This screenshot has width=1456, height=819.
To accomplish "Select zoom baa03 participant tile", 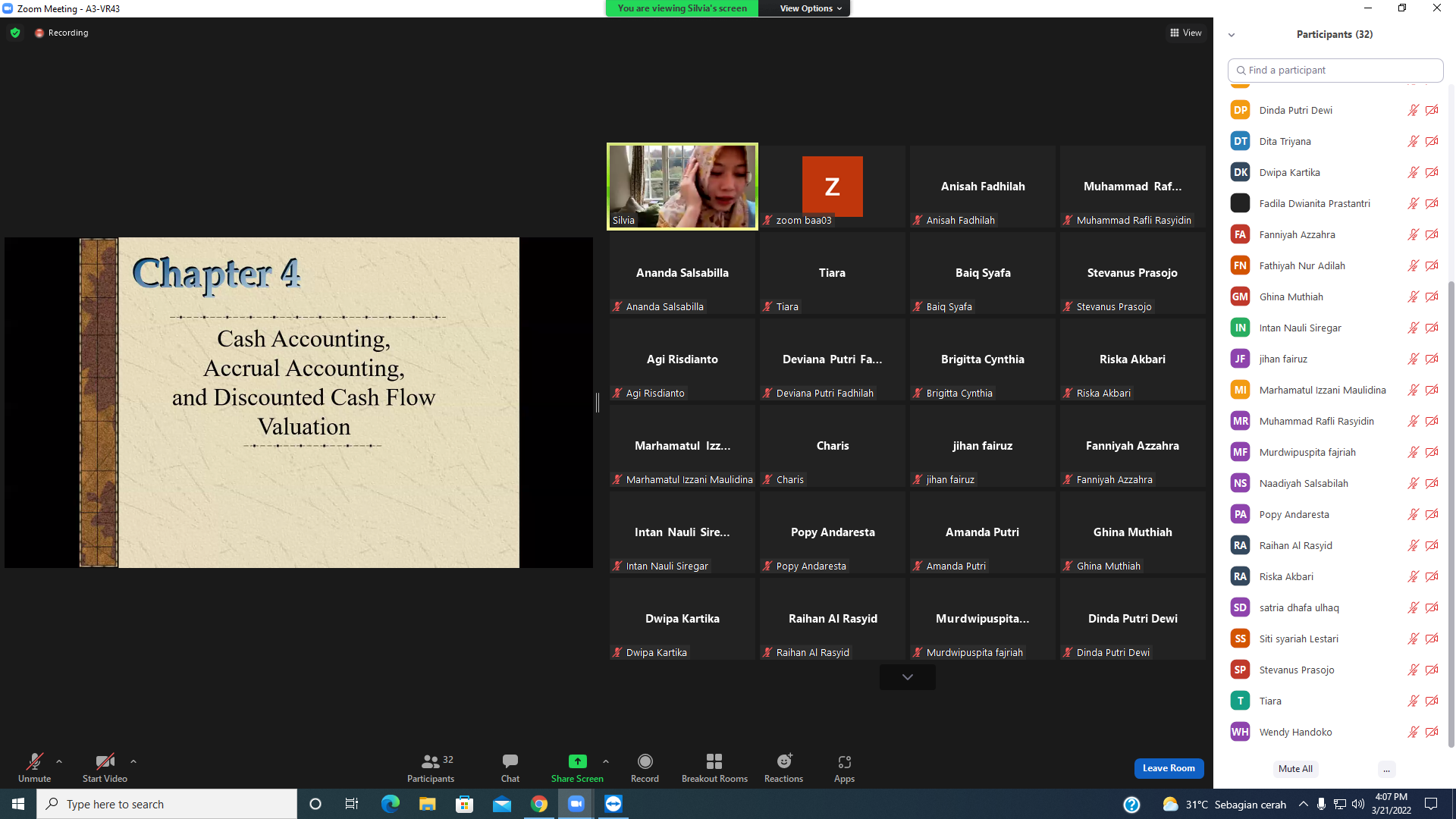I will coord(832,187).
